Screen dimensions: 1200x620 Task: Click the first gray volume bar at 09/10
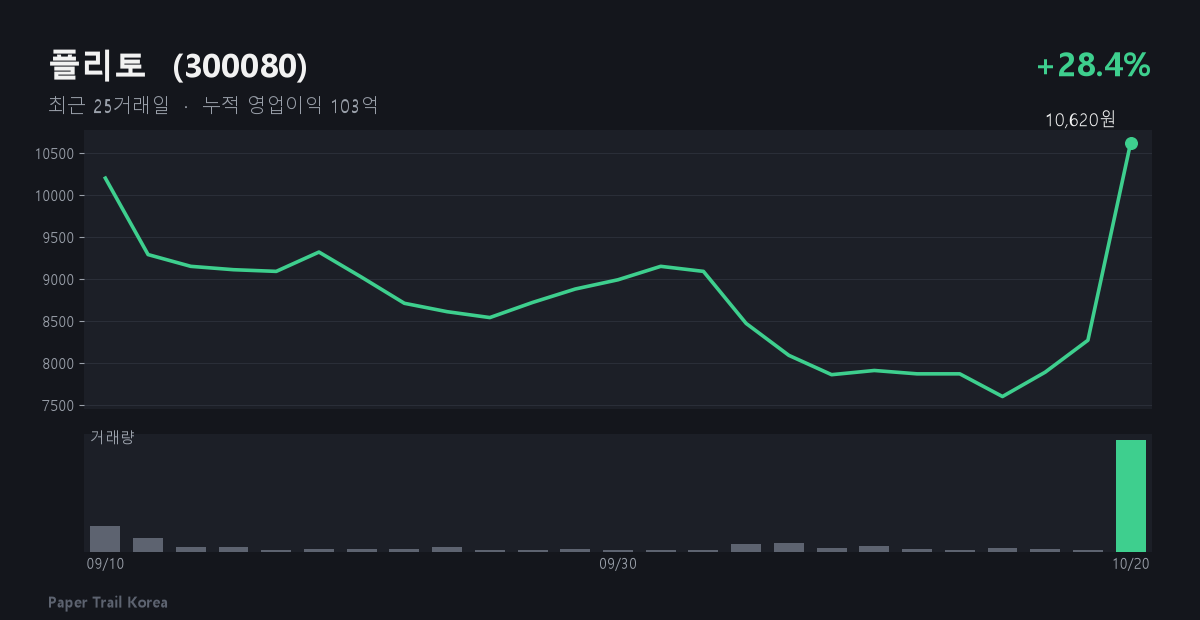(x=105, y=539)
